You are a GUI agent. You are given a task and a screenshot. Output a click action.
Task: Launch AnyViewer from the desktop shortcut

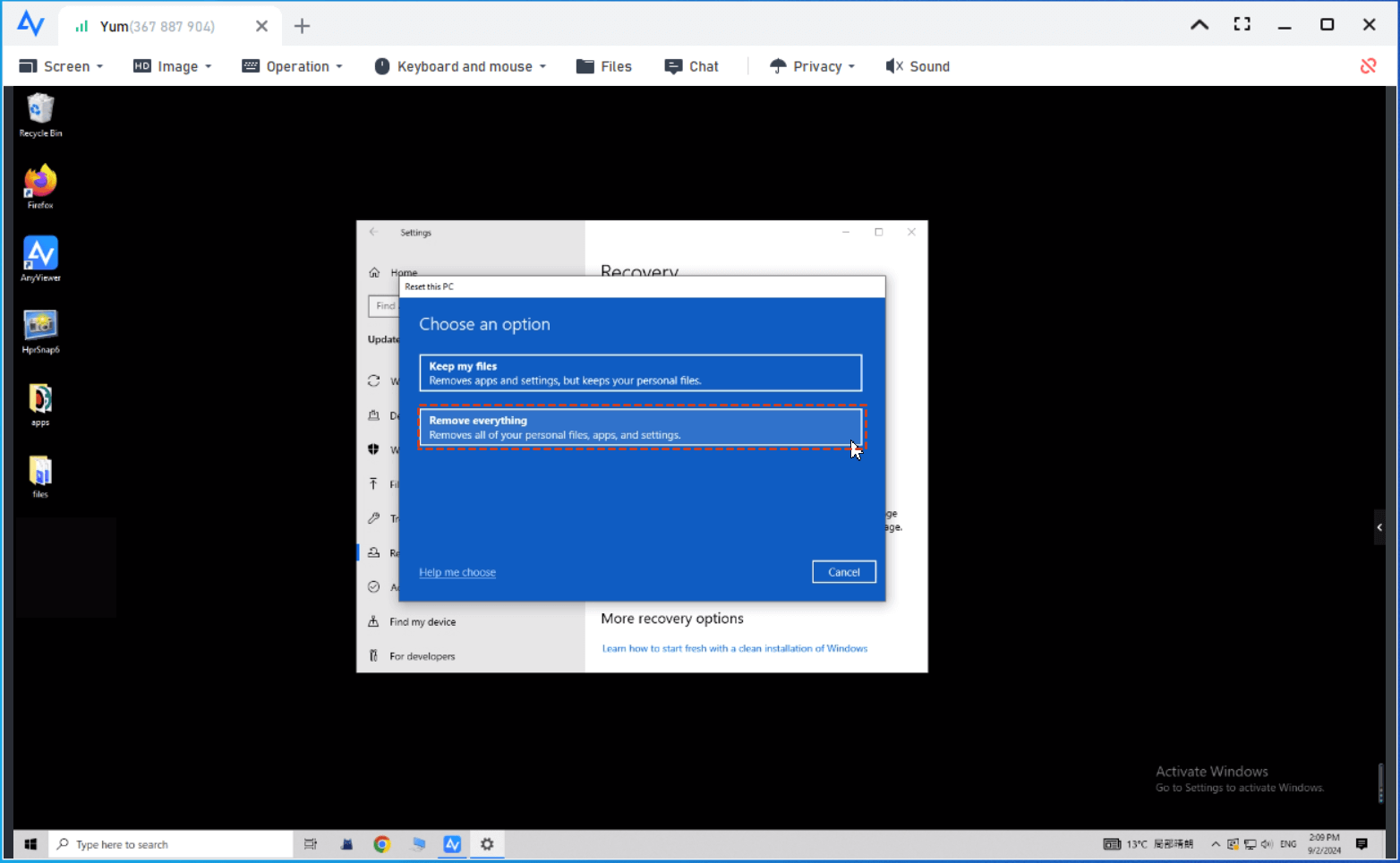pyautogui.click(x=39, y=259)
